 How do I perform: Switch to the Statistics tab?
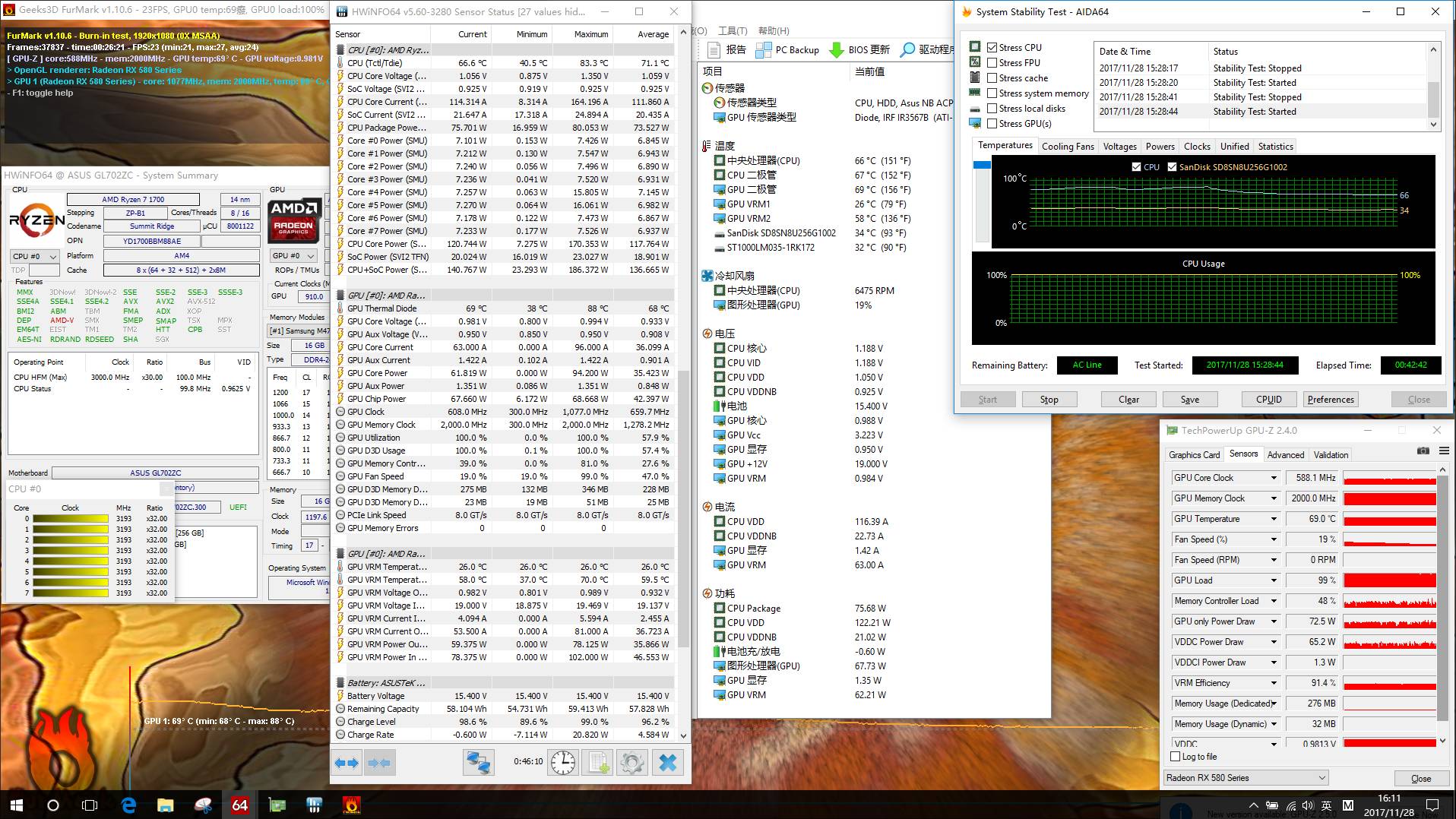(x=1275, y=147)
